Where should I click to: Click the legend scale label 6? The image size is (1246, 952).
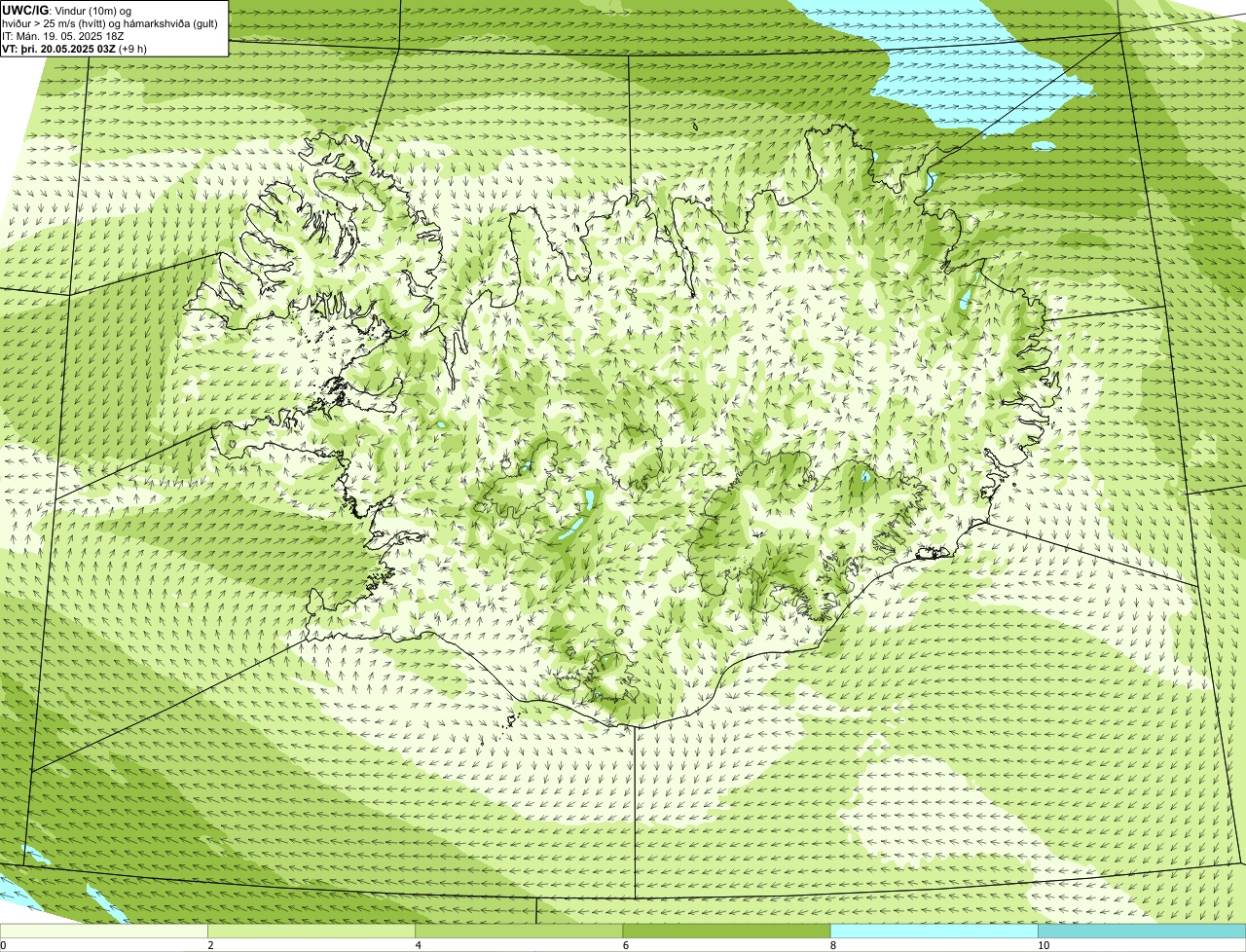pos(625,945)
